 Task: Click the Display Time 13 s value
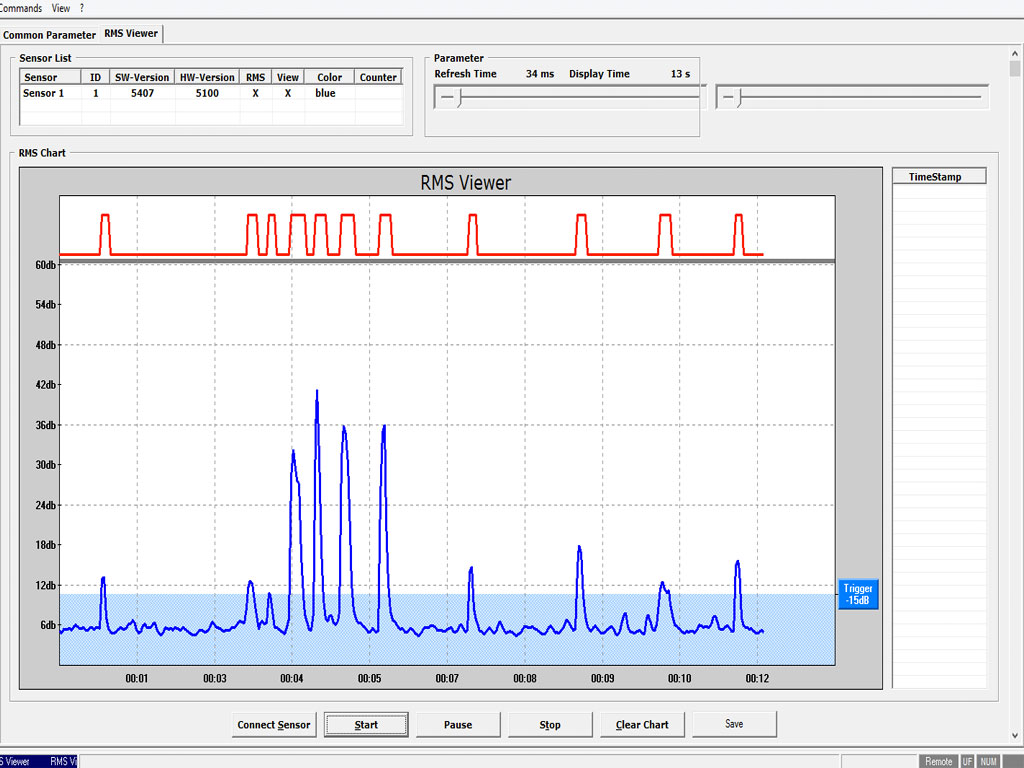680,74
